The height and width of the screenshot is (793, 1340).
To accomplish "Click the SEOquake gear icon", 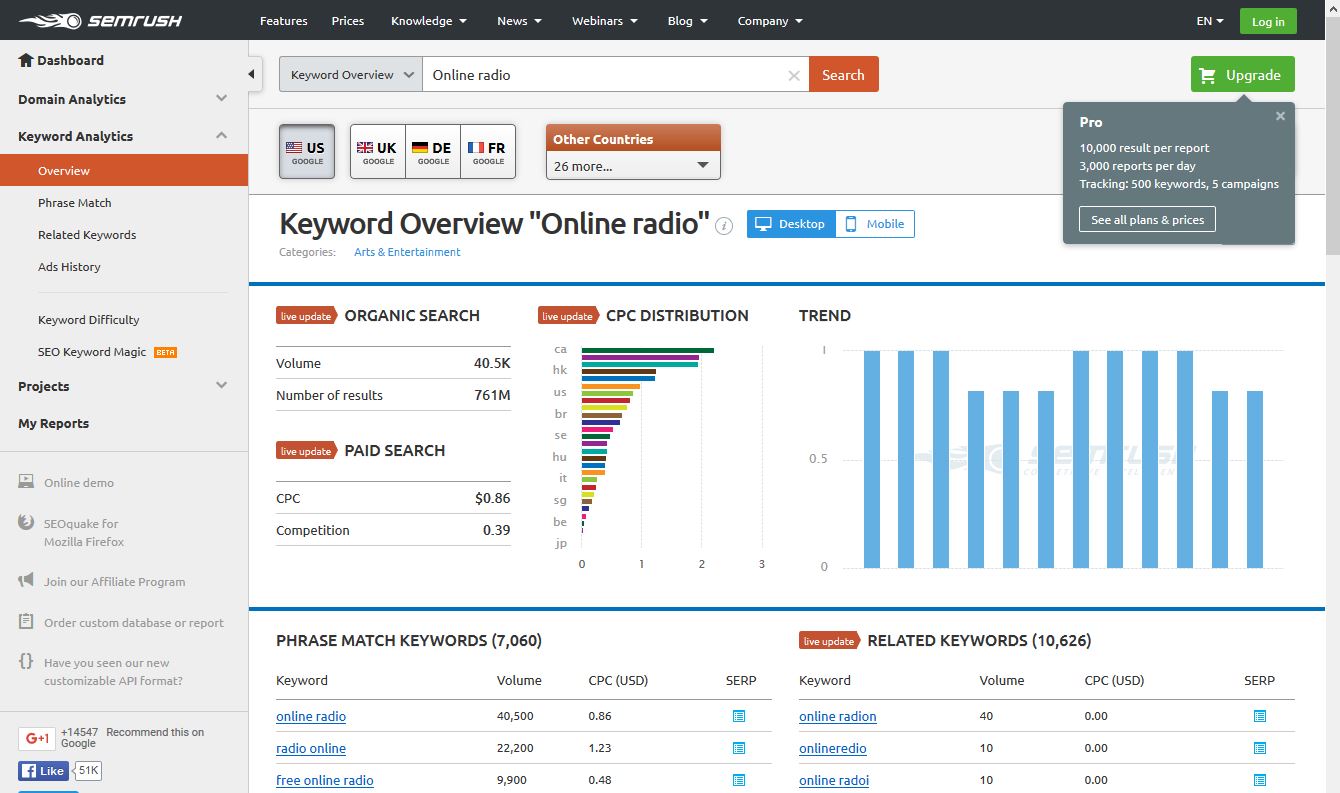I will pos(26,523).
